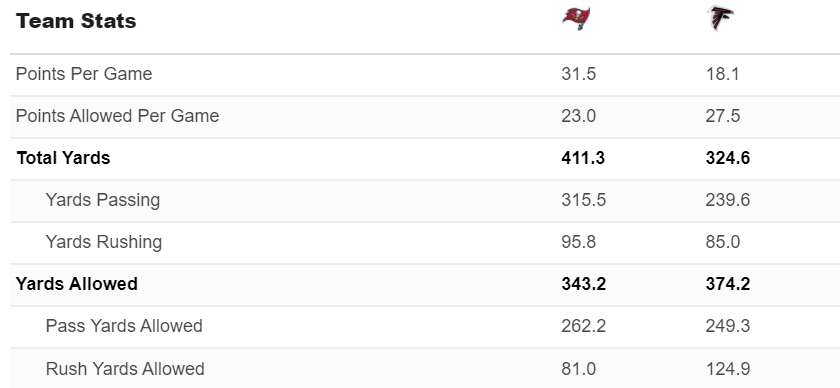Click the Atlanta Falcons team logo
The image size is (840, 388).
click(x=721, y=18)
